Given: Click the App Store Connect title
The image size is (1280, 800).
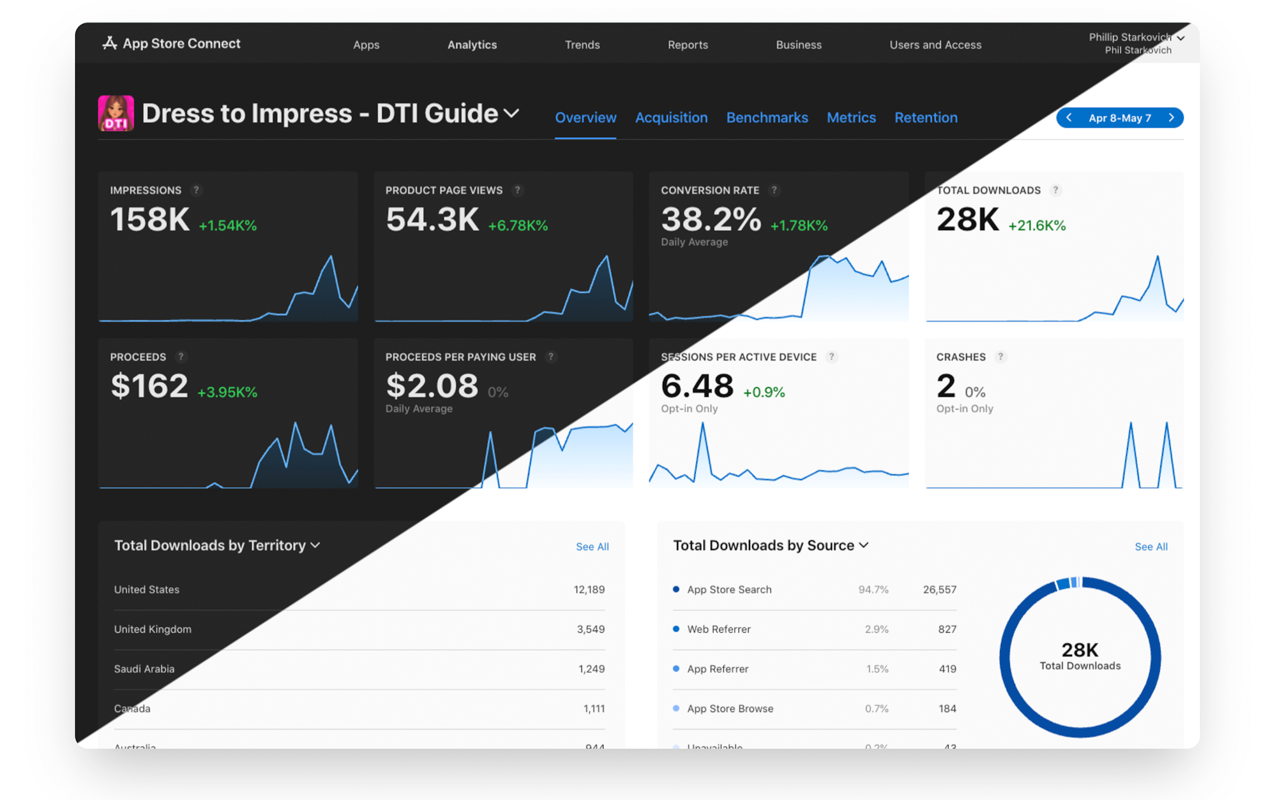Looking at the screenshot, I should click(x=181, y=43).
